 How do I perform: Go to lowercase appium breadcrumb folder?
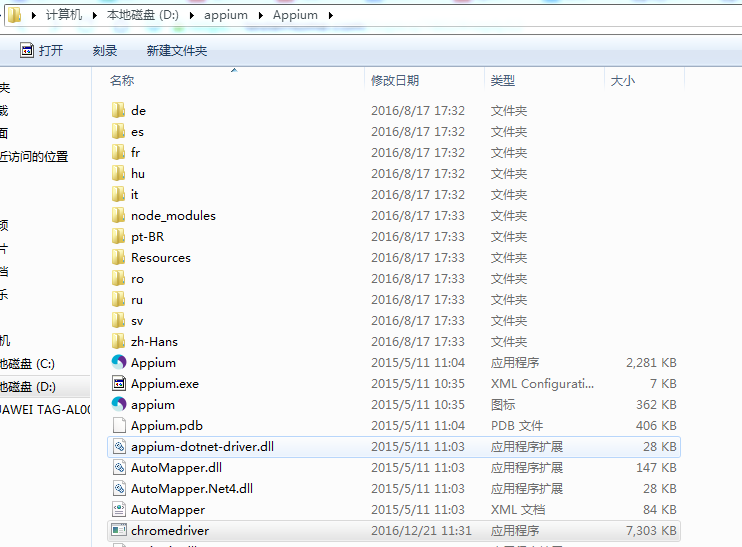[226, 15]
